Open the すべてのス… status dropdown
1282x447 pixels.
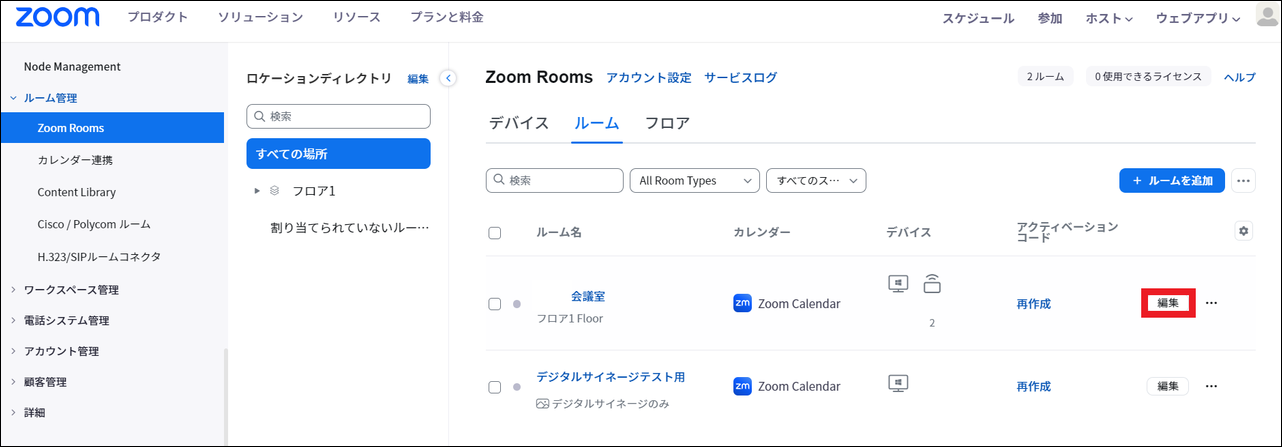pyautogui.click(x=816, y=181)
